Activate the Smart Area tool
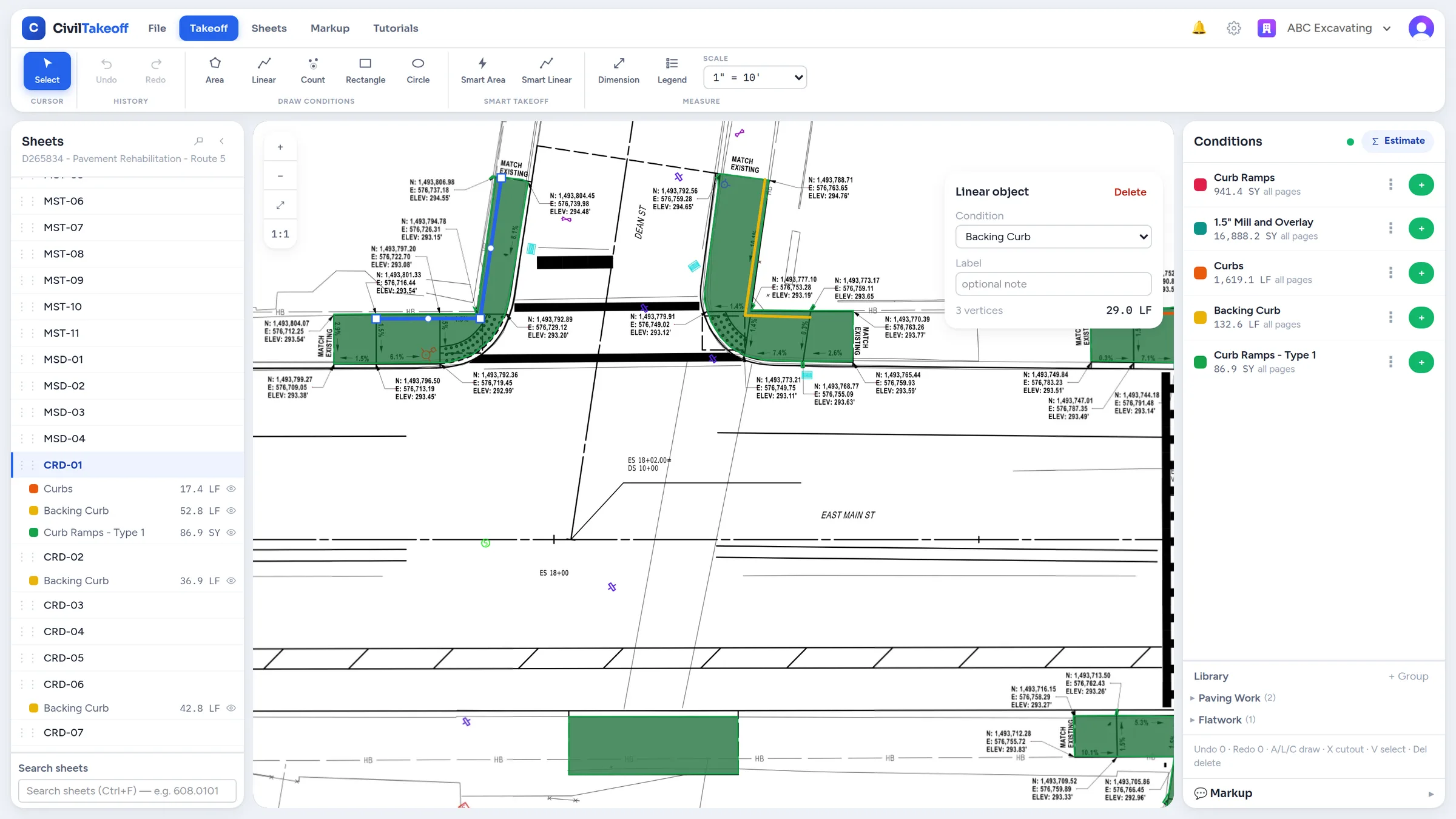The height and width of the screenshot is (819, 1456). [483, 71]
